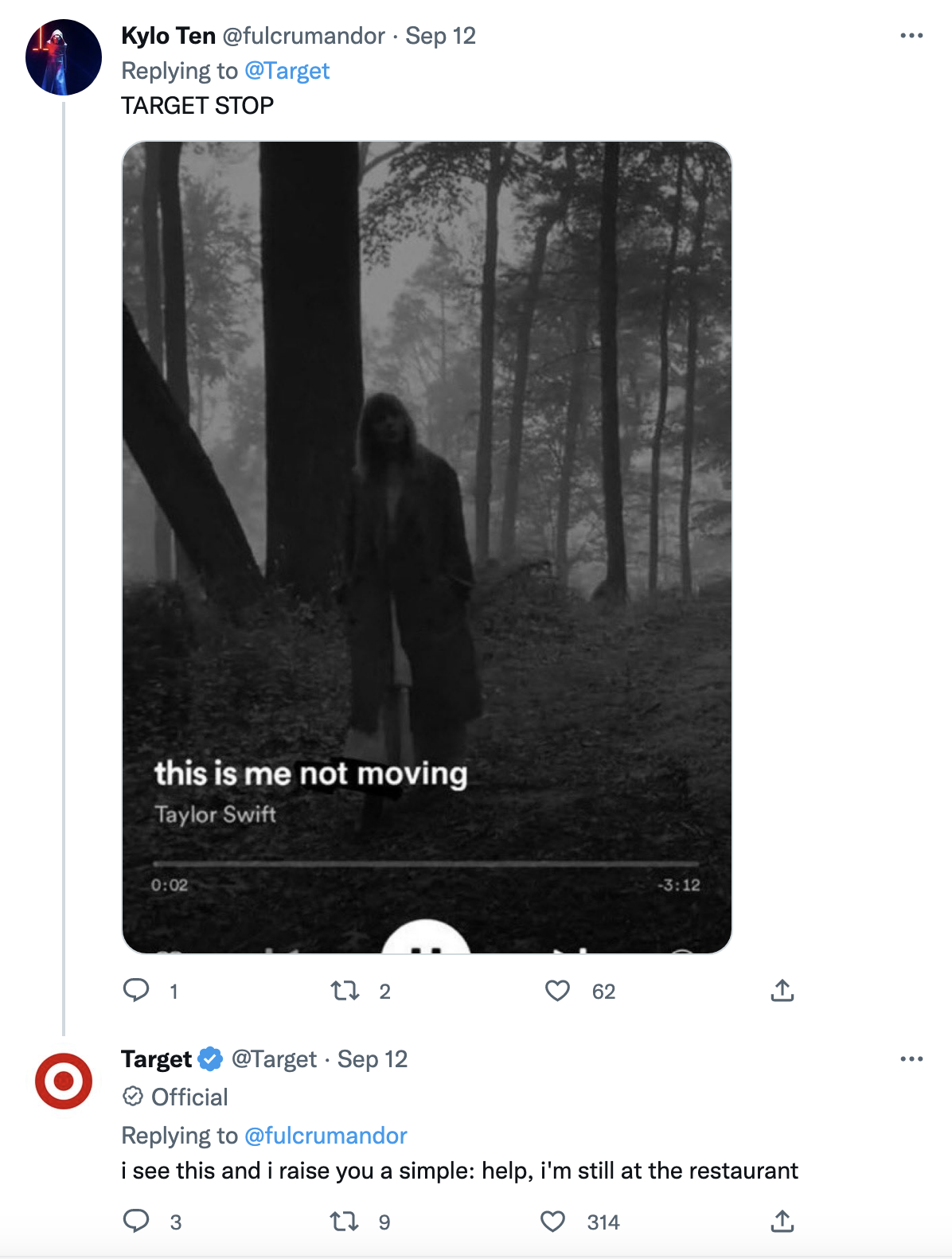Viewport: 952px width, 1259px height.
Task: Click Target's blue verified checkmark badge
Action: click(210, 1059)
